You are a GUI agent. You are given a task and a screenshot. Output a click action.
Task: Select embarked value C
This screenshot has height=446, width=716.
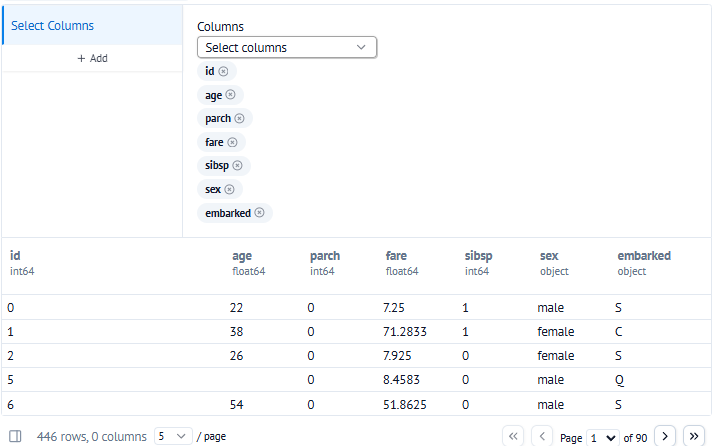[x=619, y=332]
